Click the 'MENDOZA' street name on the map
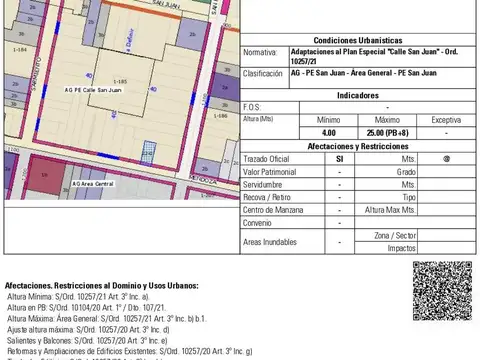This screenshot has height=360, width=480. click(203, 180)
